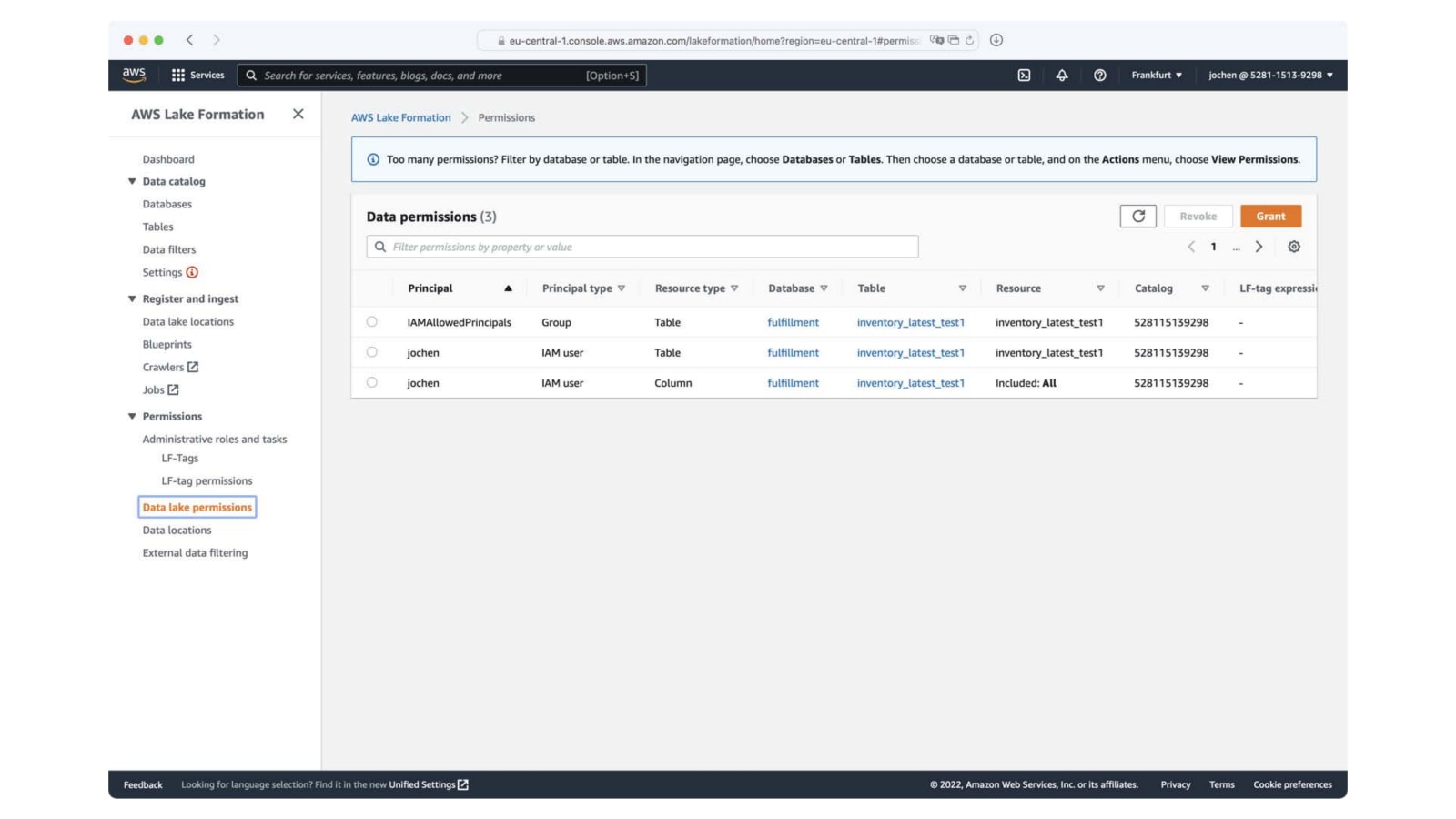The image size is (1456, 819).
Task: Open Administrative roles and tasks
Action: (215, 439)
